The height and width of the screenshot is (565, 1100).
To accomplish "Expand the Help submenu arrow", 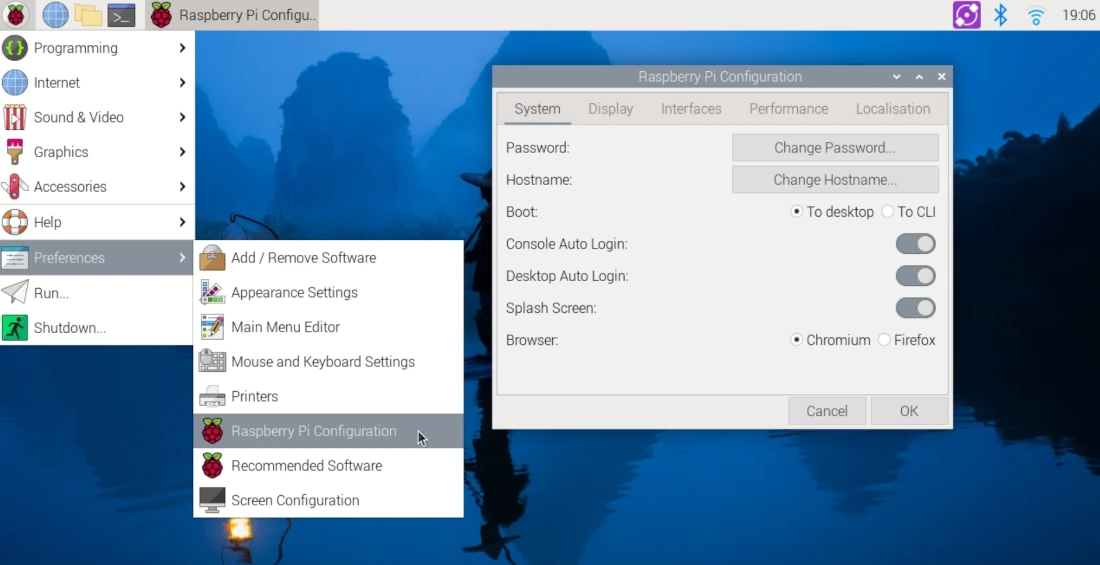I will [182, 222].
